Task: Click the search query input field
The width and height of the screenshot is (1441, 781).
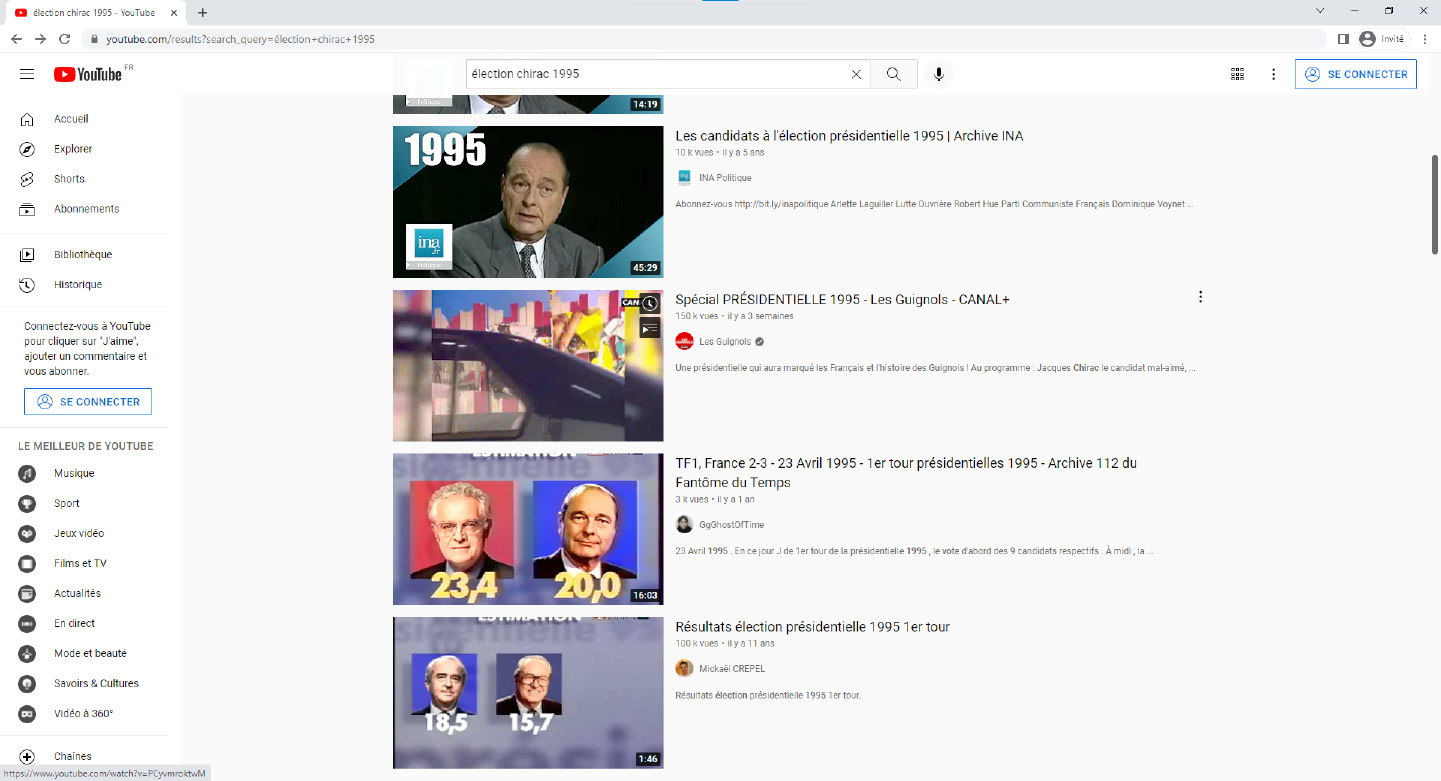Action: tap(655, 74)
